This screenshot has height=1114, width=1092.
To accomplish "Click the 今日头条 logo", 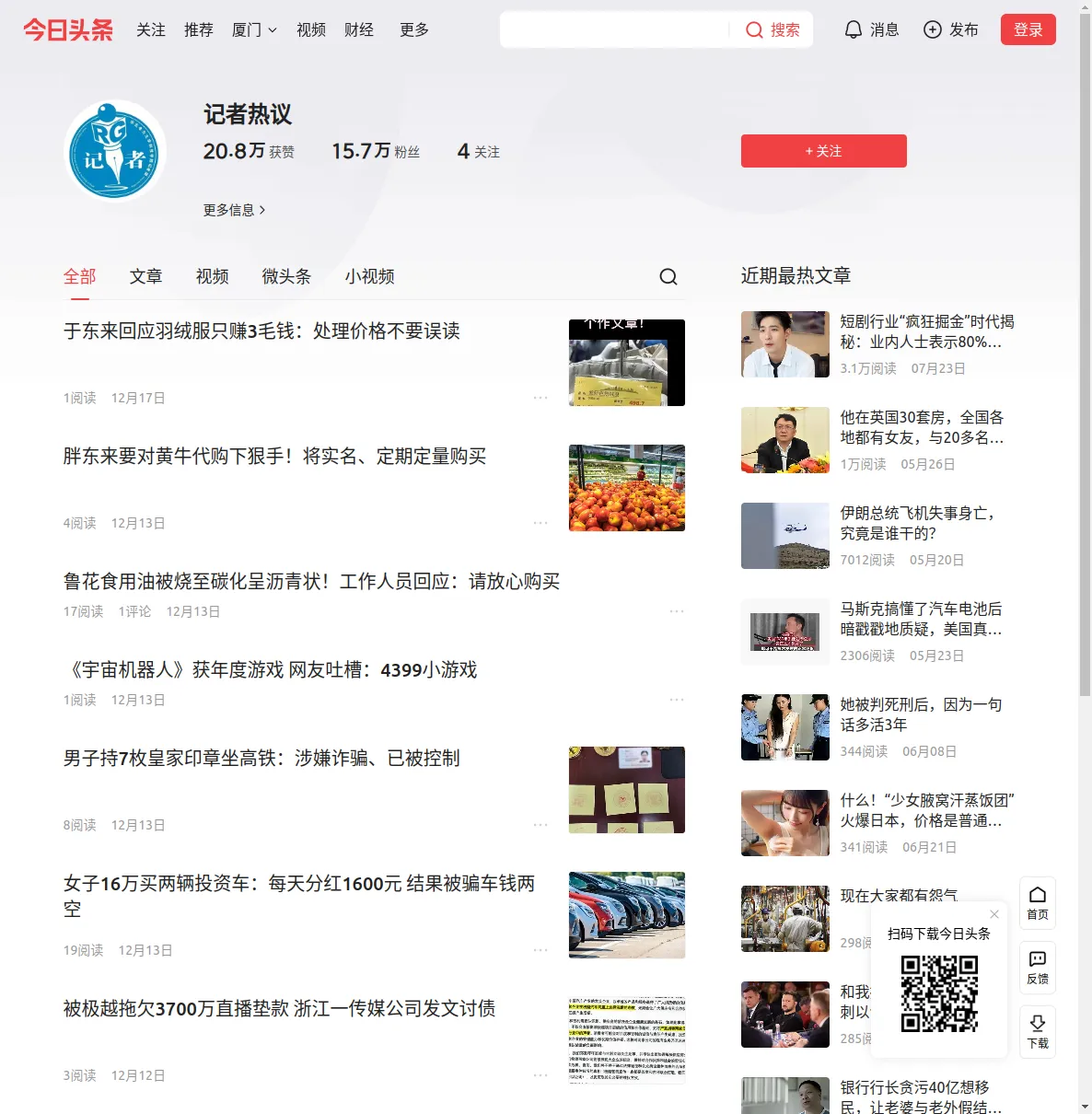I will point(68,30).
